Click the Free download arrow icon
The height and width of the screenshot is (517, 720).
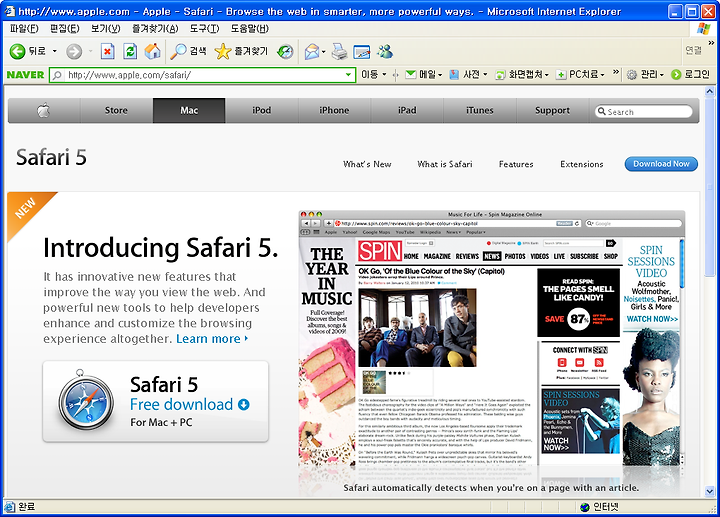click(244, 404)
